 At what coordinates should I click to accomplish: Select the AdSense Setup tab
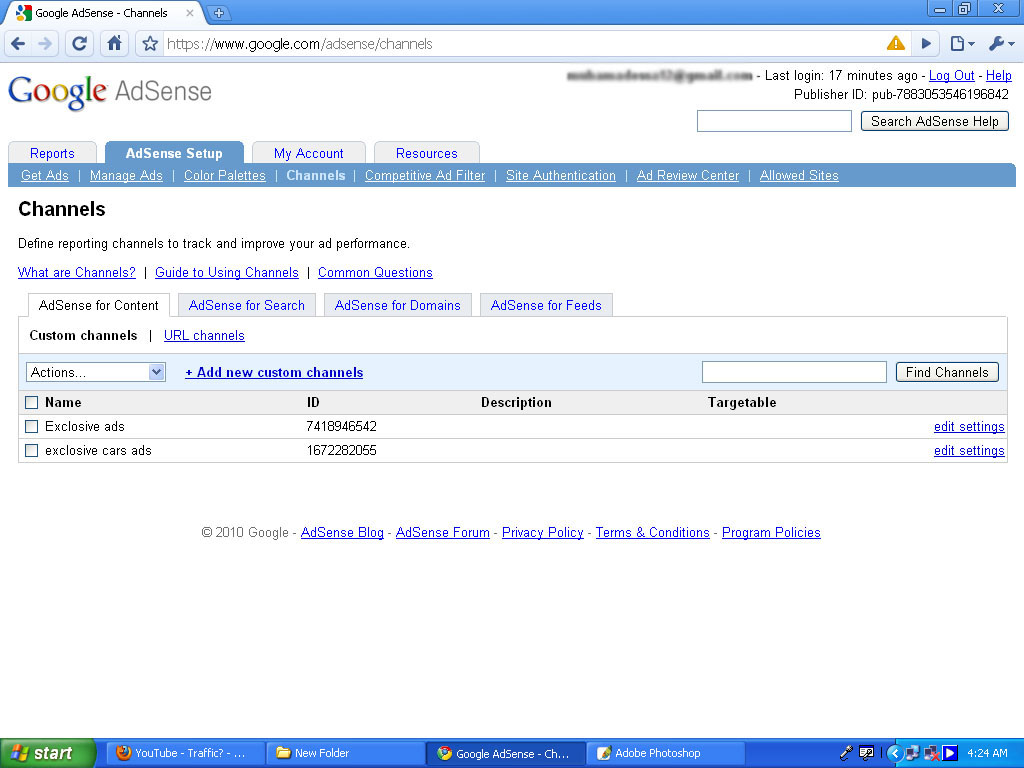(x=174, y=153)
